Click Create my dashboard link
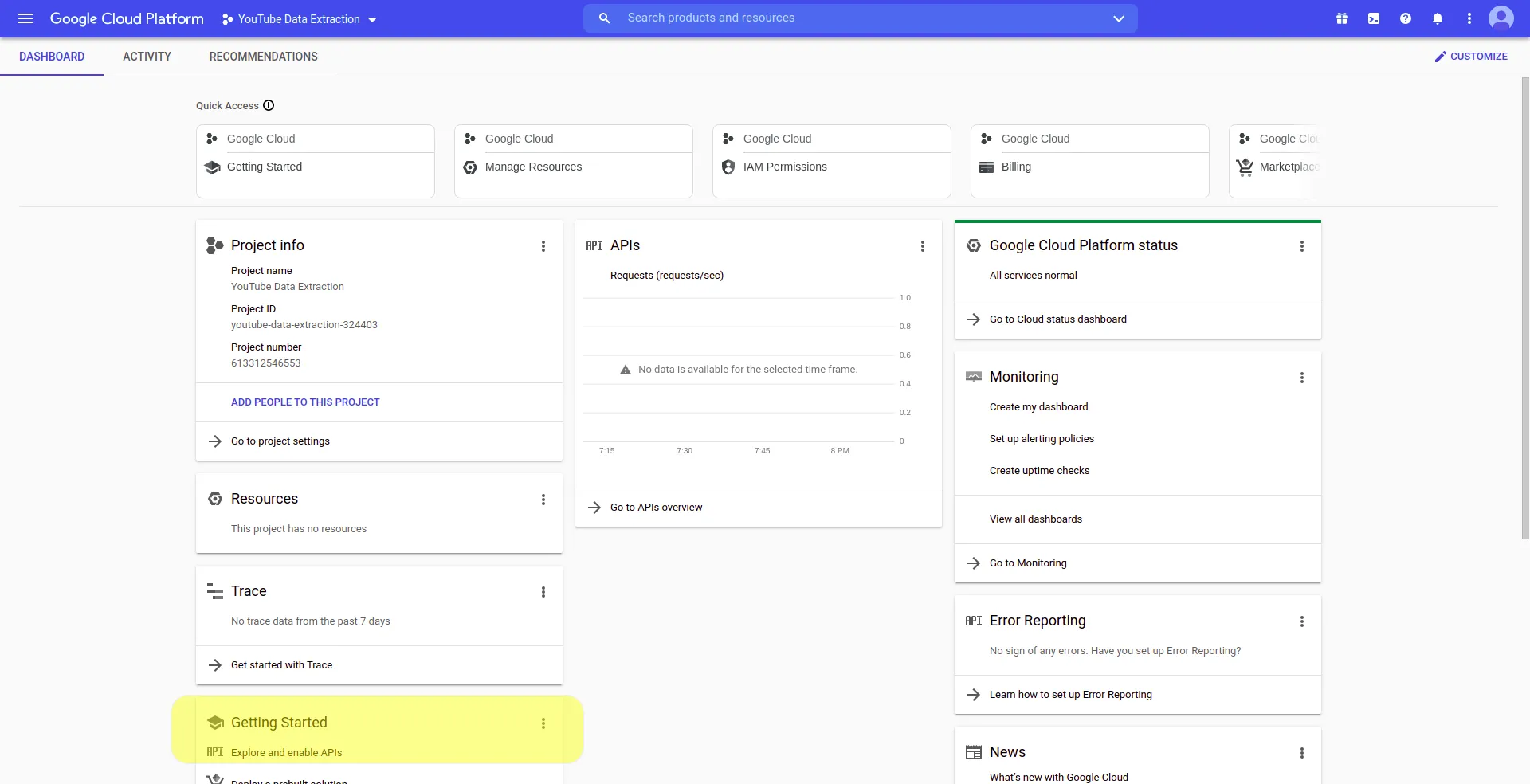1530x784 pixels. (x=1038, y=407)
